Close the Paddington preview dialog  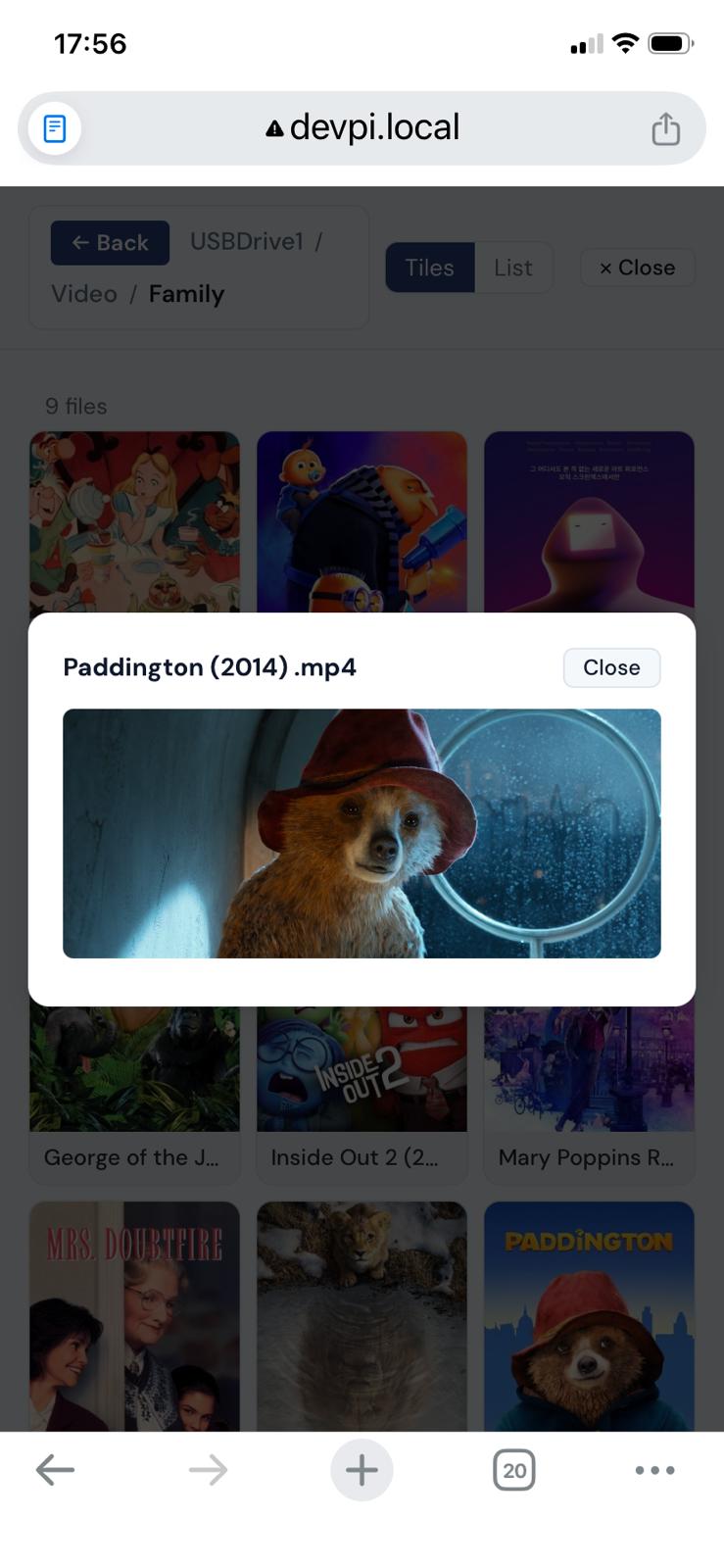point(611,667)
